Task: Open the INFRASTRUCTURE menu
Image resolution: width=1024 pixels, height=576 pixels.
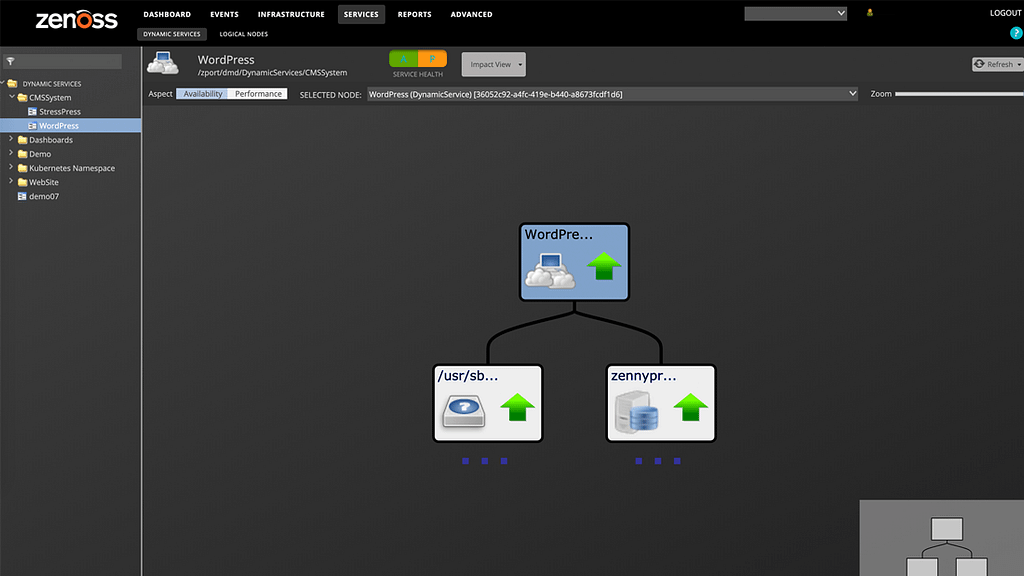Action: click(x=291, y=14)
